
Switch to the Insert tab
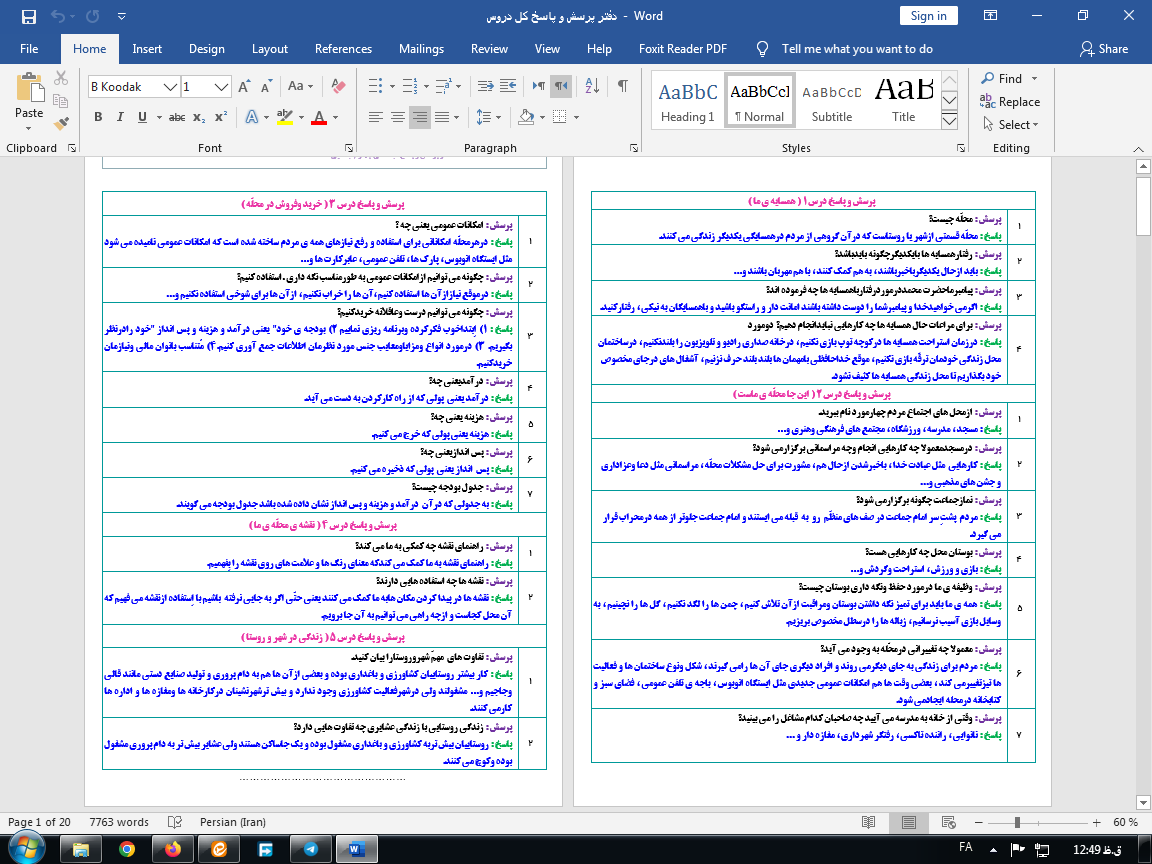pos(147,48)
